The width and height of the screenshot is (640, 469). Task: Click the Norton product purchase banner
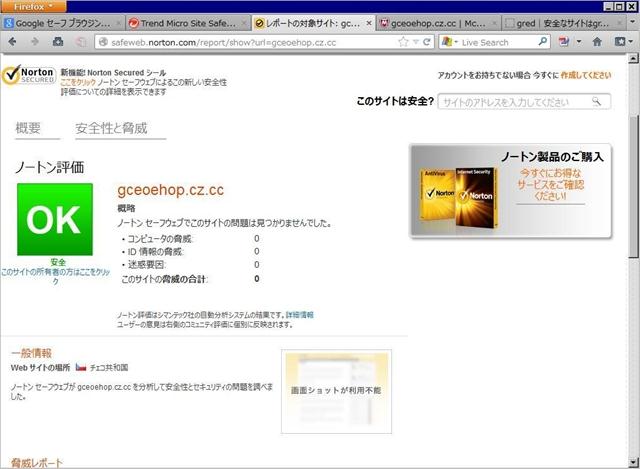pyautogui.click(x=510, y=191)
